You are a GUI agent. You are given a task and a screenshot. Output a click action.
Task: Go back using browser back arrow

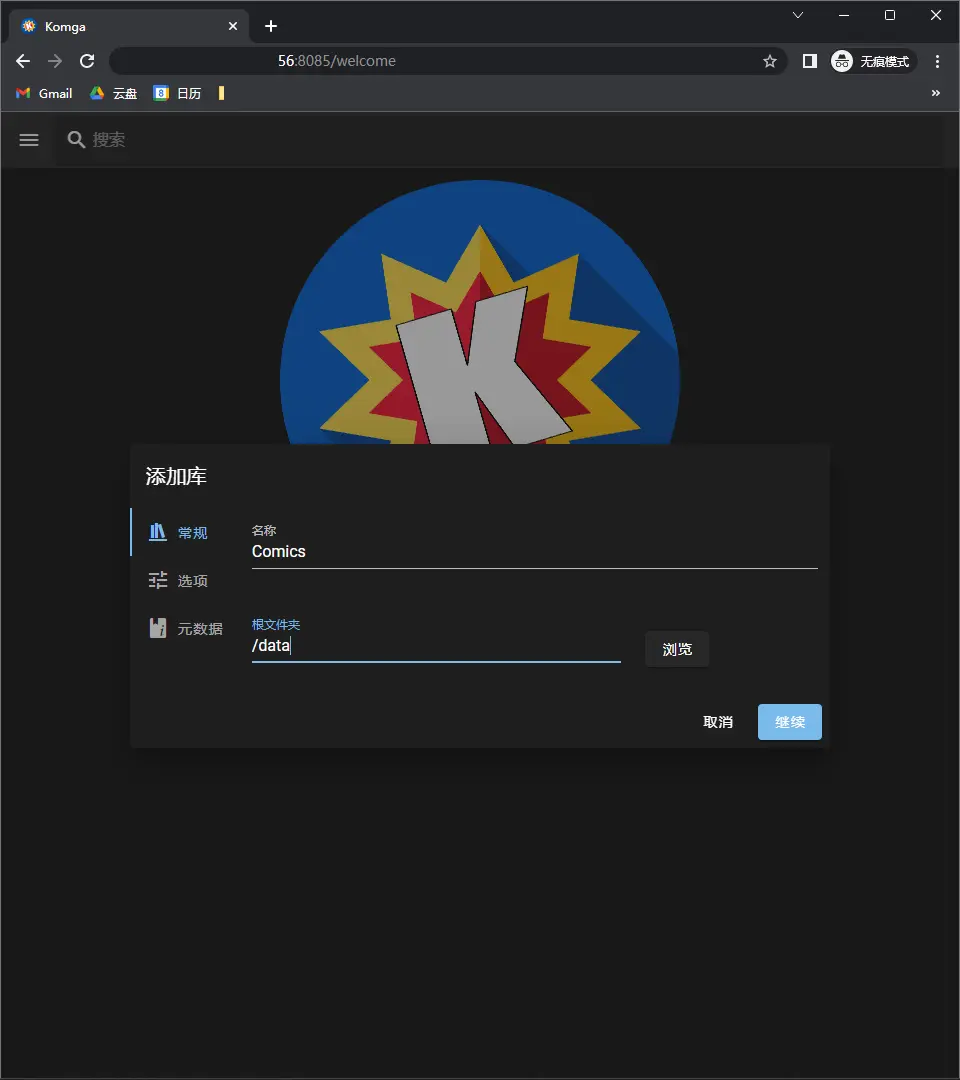23,61
